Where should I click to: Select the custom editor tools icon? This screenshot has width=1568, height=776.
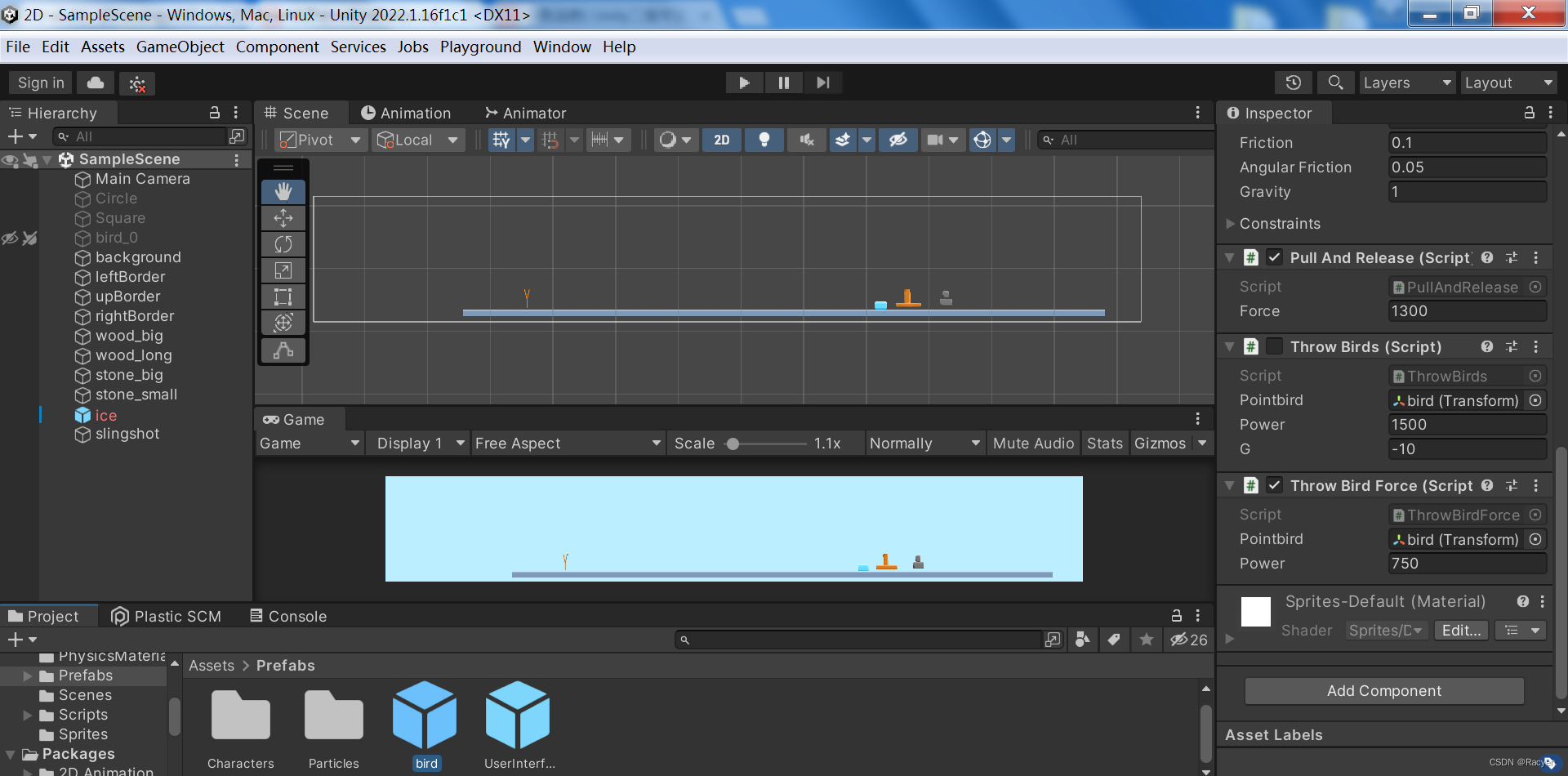pos(283,350)
